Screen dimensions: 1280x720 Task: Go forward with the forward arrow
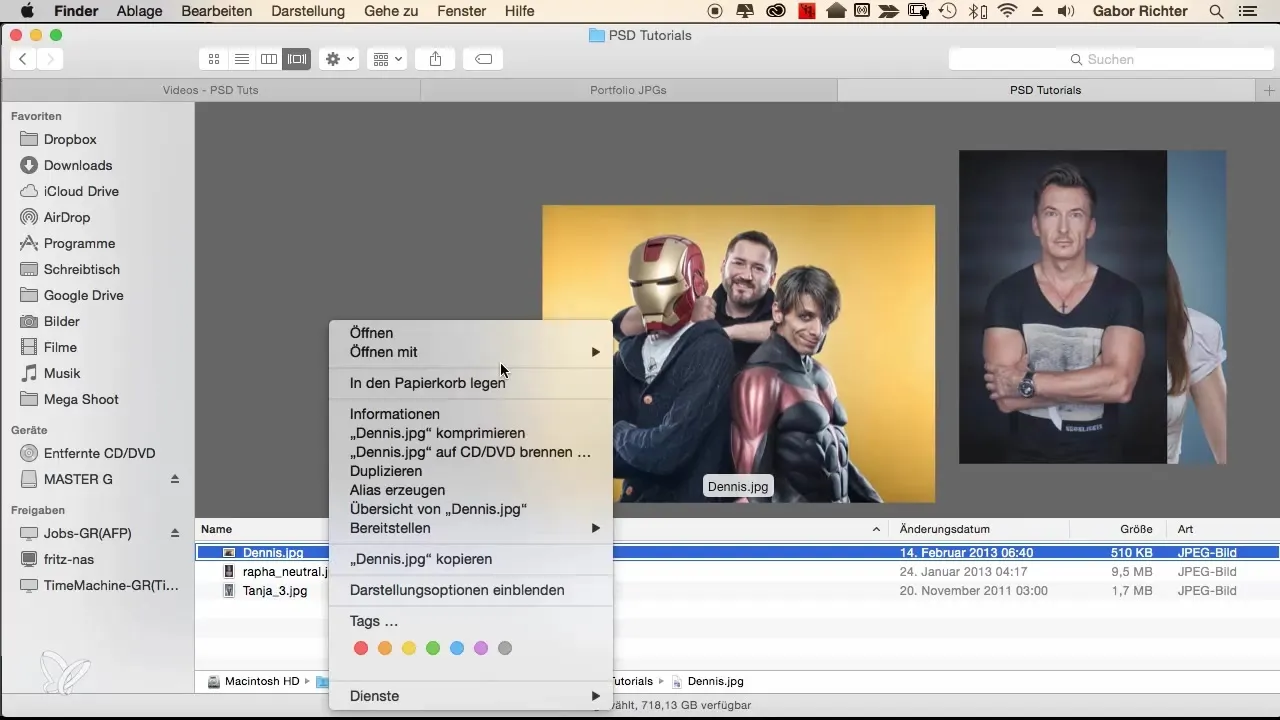[x=50, y=59]
